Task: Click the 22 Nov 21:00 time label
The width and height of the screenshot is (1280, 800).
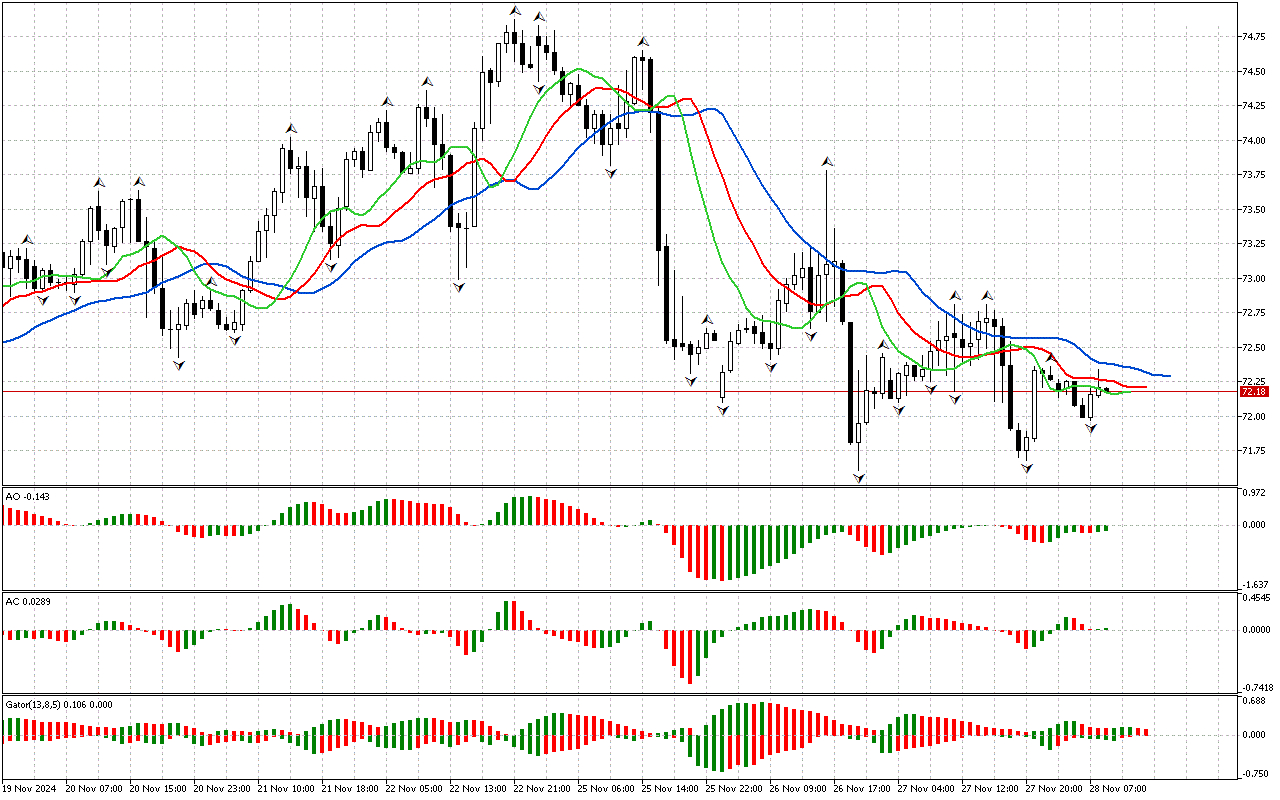Action: 542,789
